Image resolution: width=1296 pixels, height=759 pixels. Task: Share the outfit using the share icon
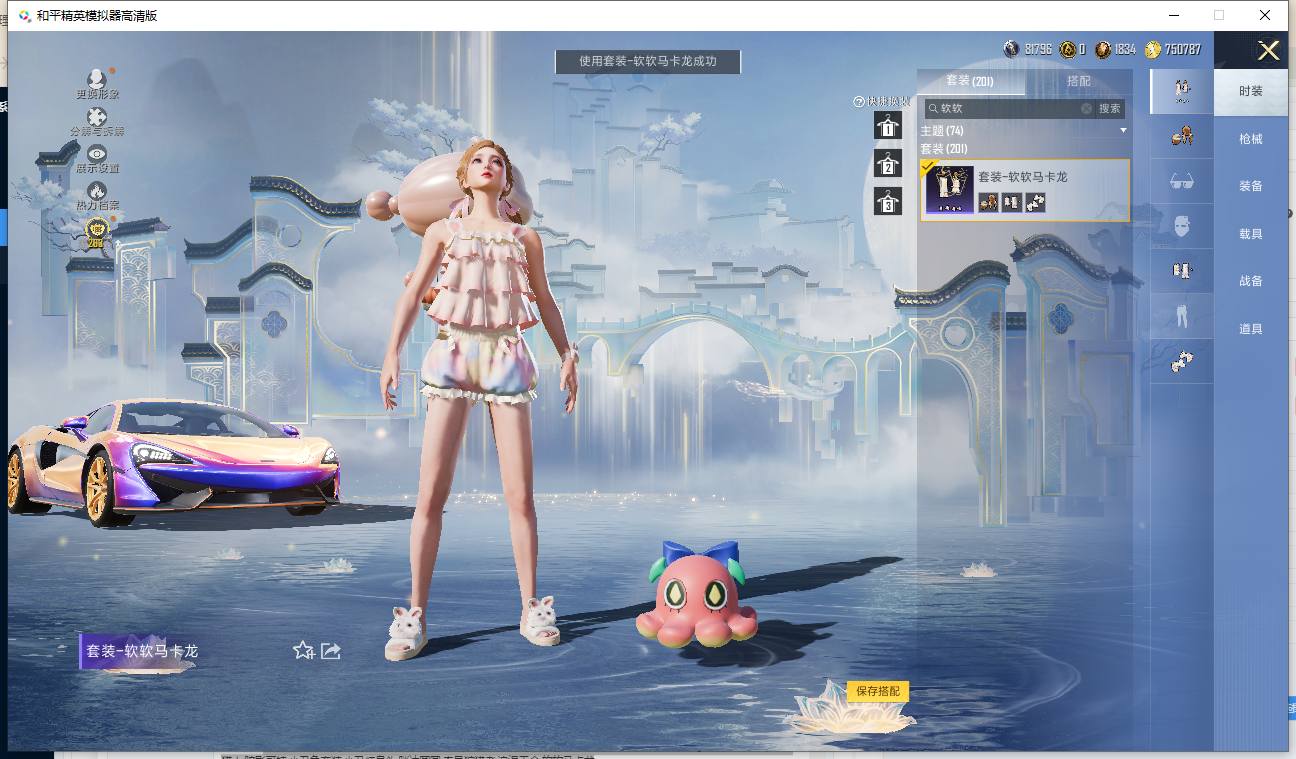[x=331, y=651]
